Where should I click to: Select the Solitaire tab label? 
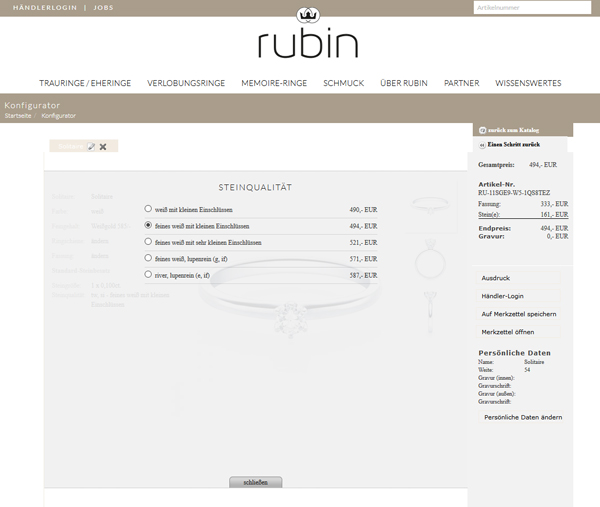(71, 147)
